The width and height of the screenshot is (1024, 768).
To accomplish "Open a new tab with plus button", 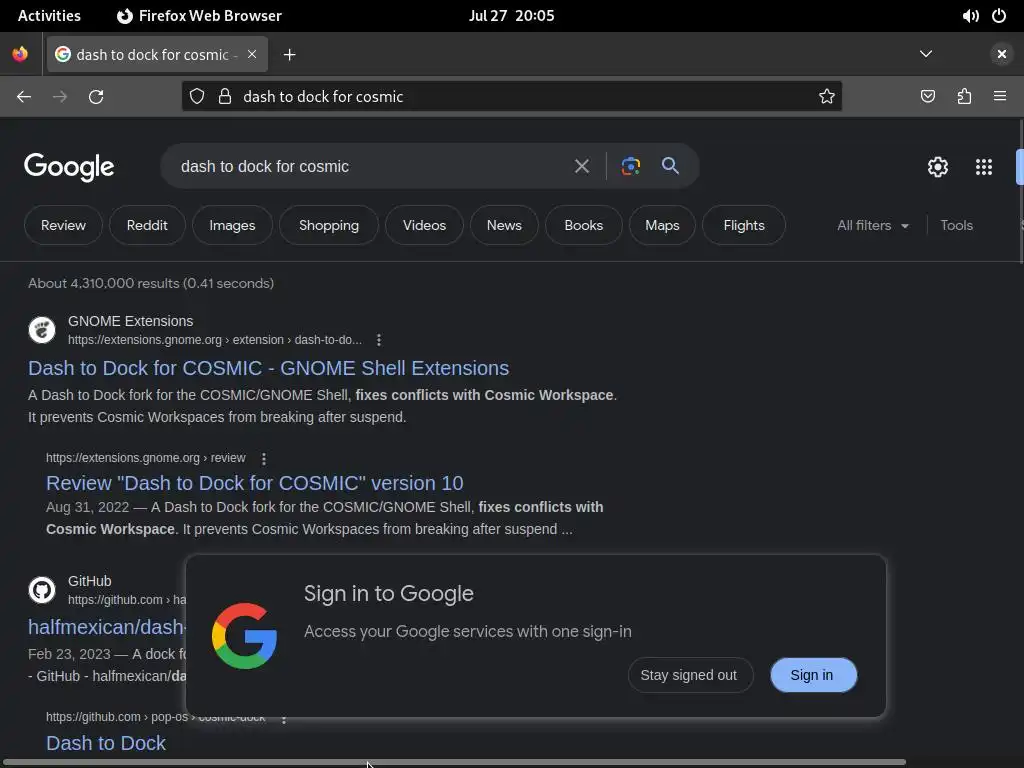I will pyautogui.click(x=289, y=55).
